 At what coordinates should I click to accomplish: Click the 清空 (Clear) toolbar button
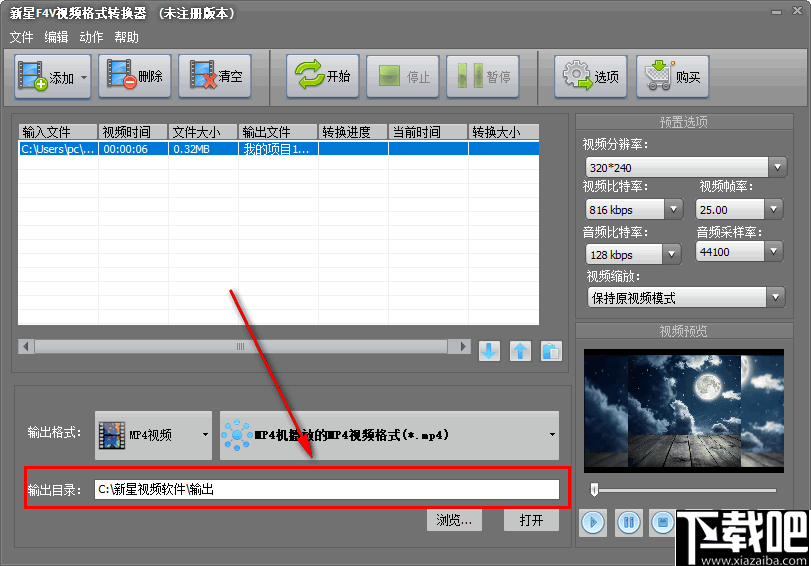pyautogui.click(x=215, y=76)
